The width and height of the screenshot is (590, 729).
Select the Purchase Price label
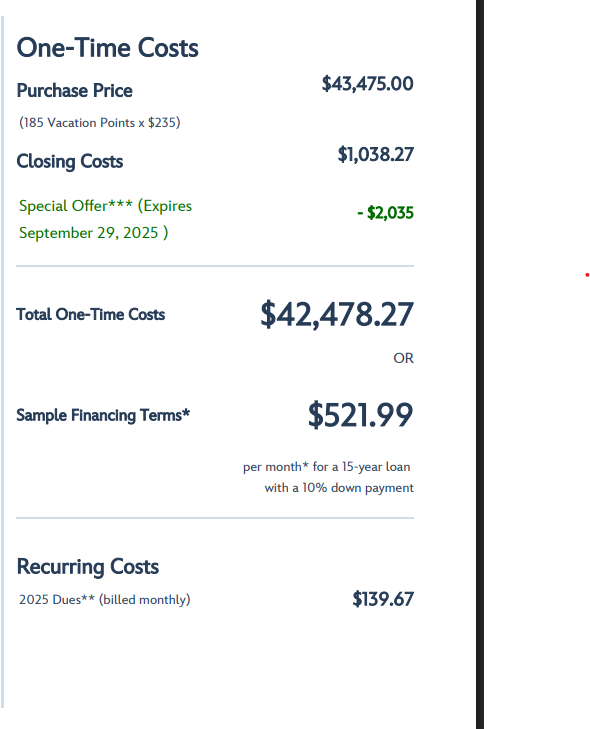pyautogui.click(x=74, y=91)
